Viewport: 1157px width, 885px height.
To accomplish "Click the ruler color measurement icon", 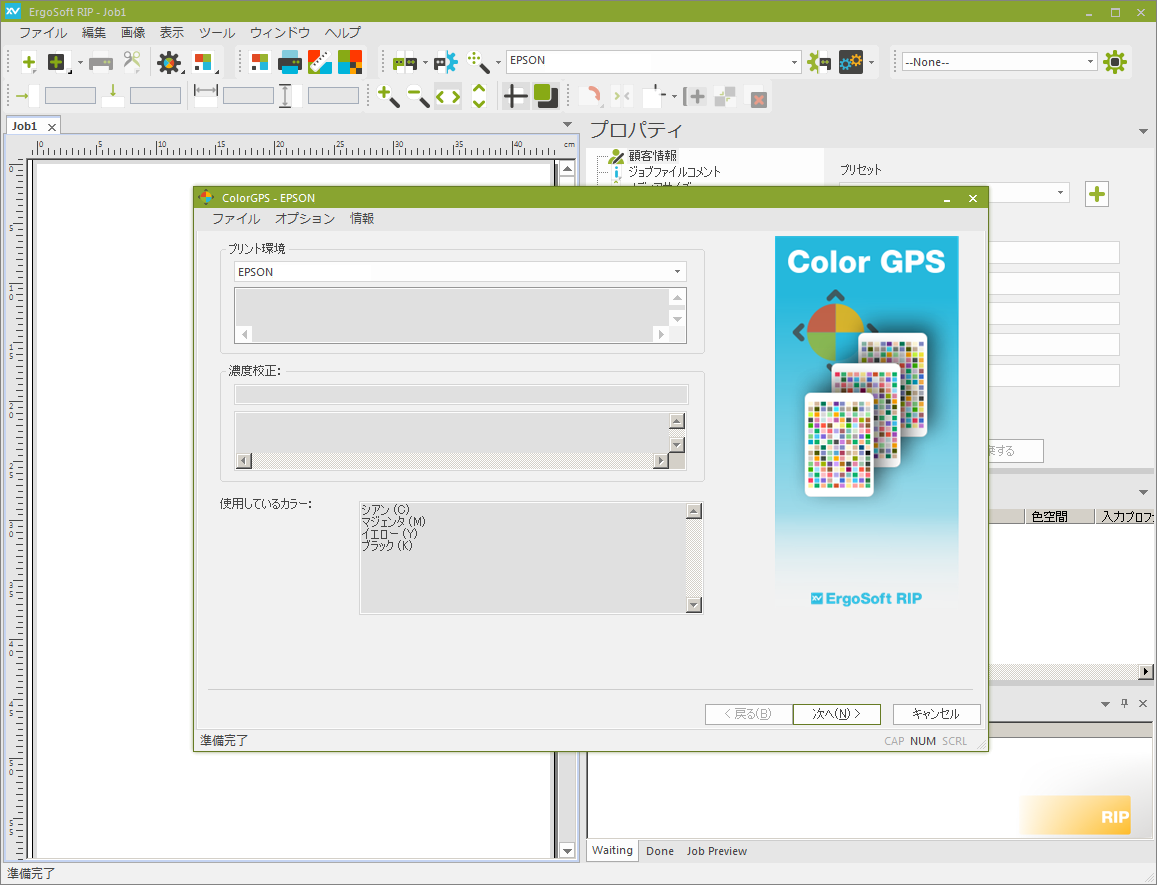I will (320, 63).
